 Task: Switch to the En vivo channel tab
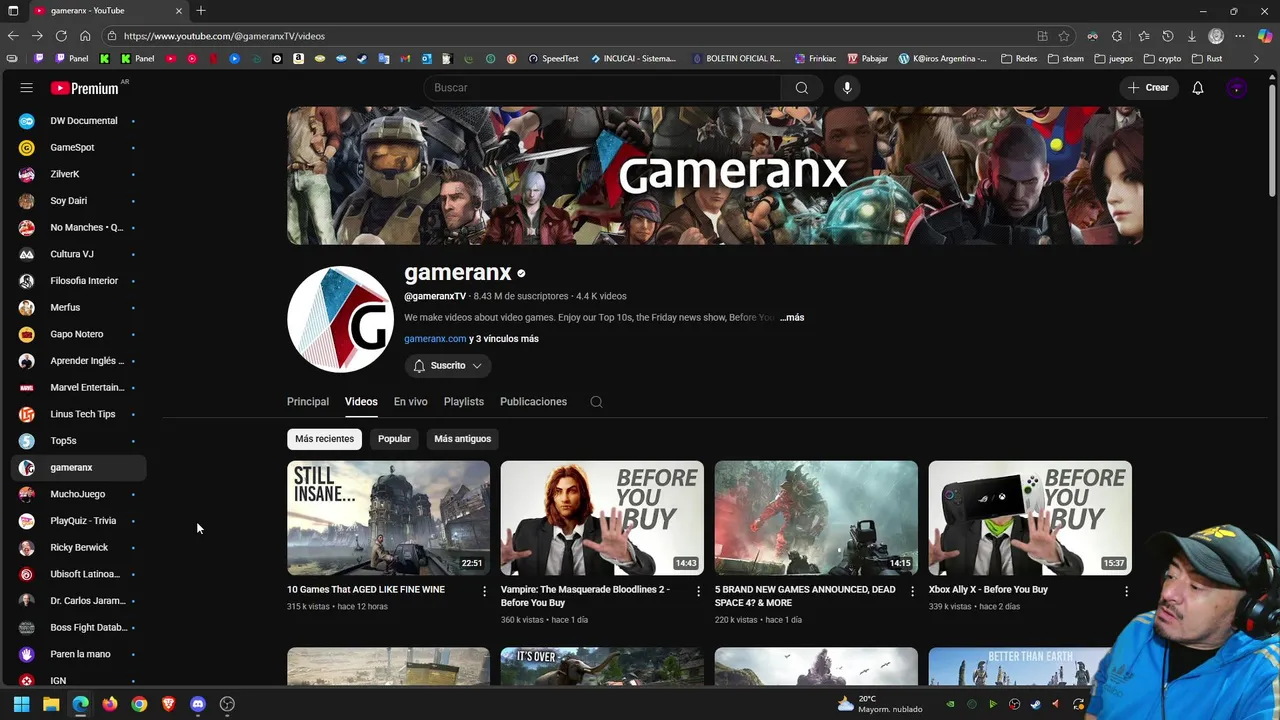410,402
